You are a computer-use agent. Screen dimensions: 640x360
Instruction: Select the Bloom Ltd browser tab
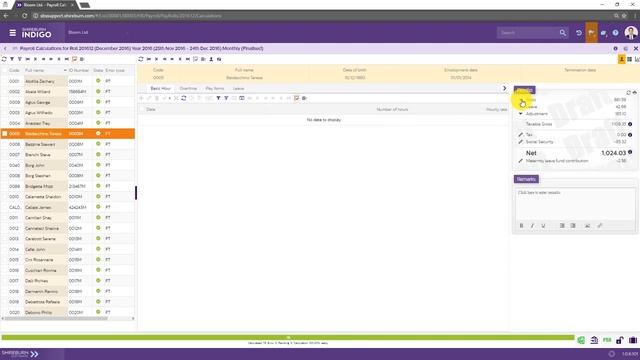coord(45,5)
